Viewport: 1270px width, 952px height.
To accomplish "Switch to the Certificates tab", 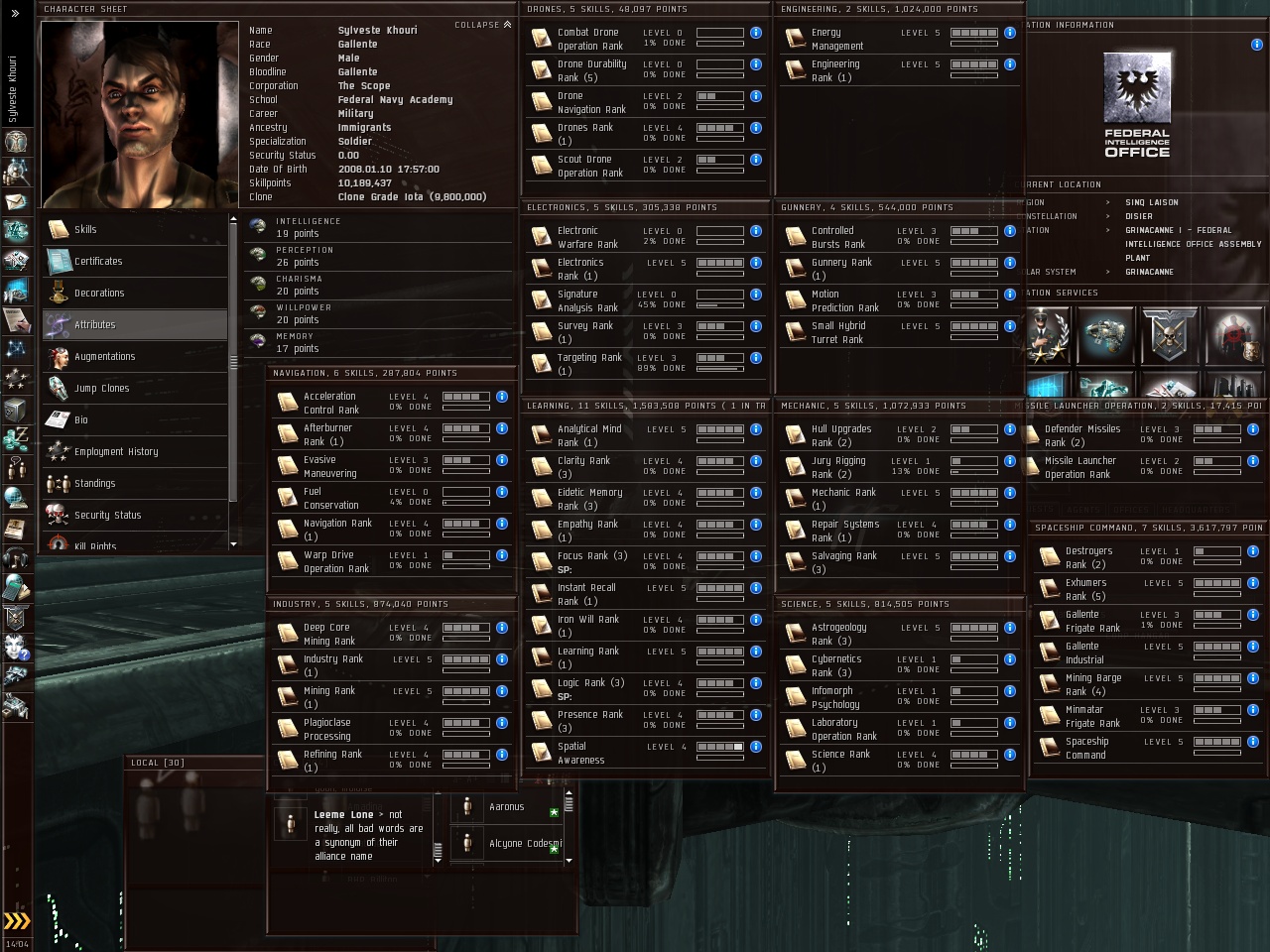I will 135,261.
